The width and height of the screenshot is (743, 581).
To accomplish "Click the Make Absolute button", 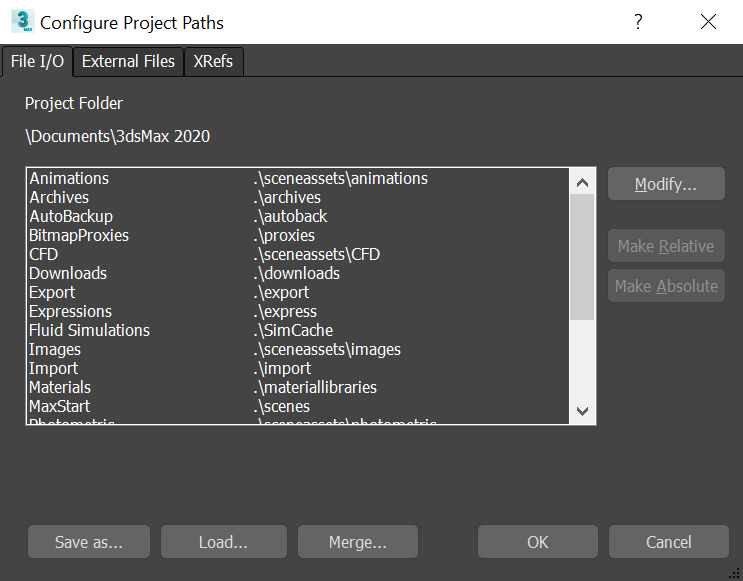I will (666, 286).
